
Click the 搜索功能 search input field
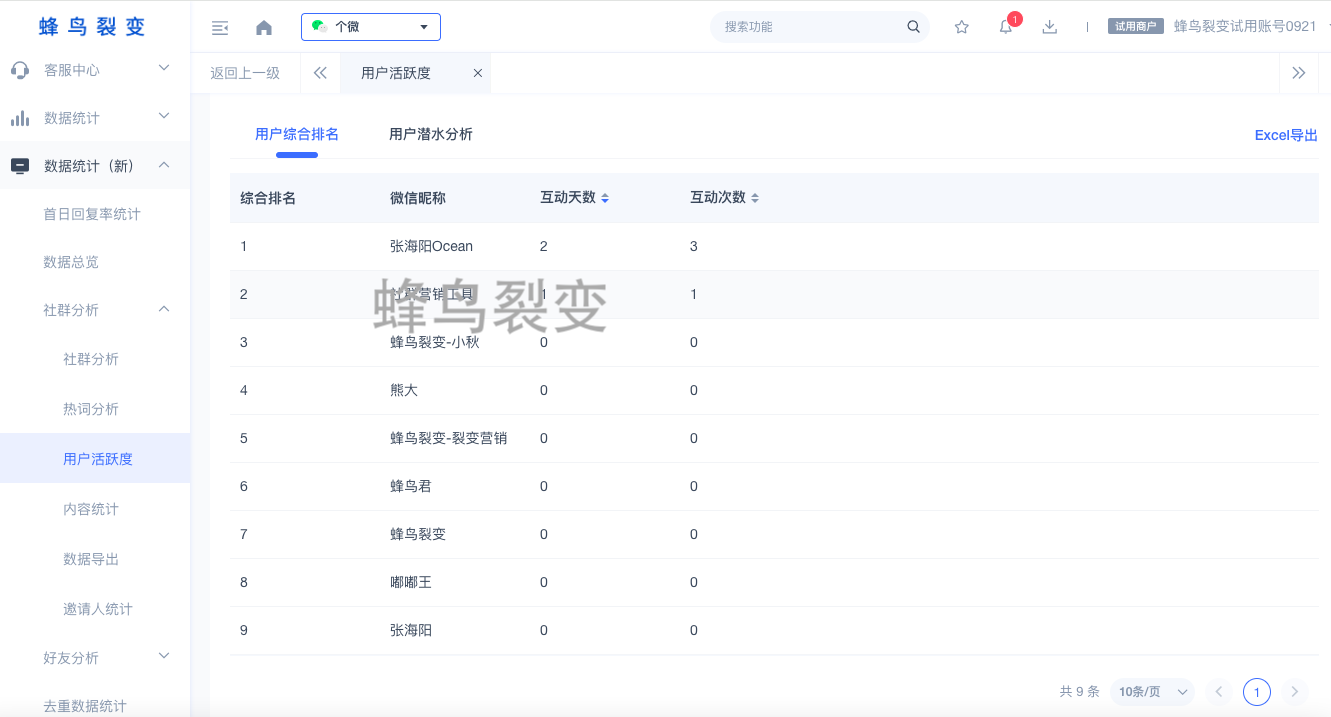pos(810,27)
